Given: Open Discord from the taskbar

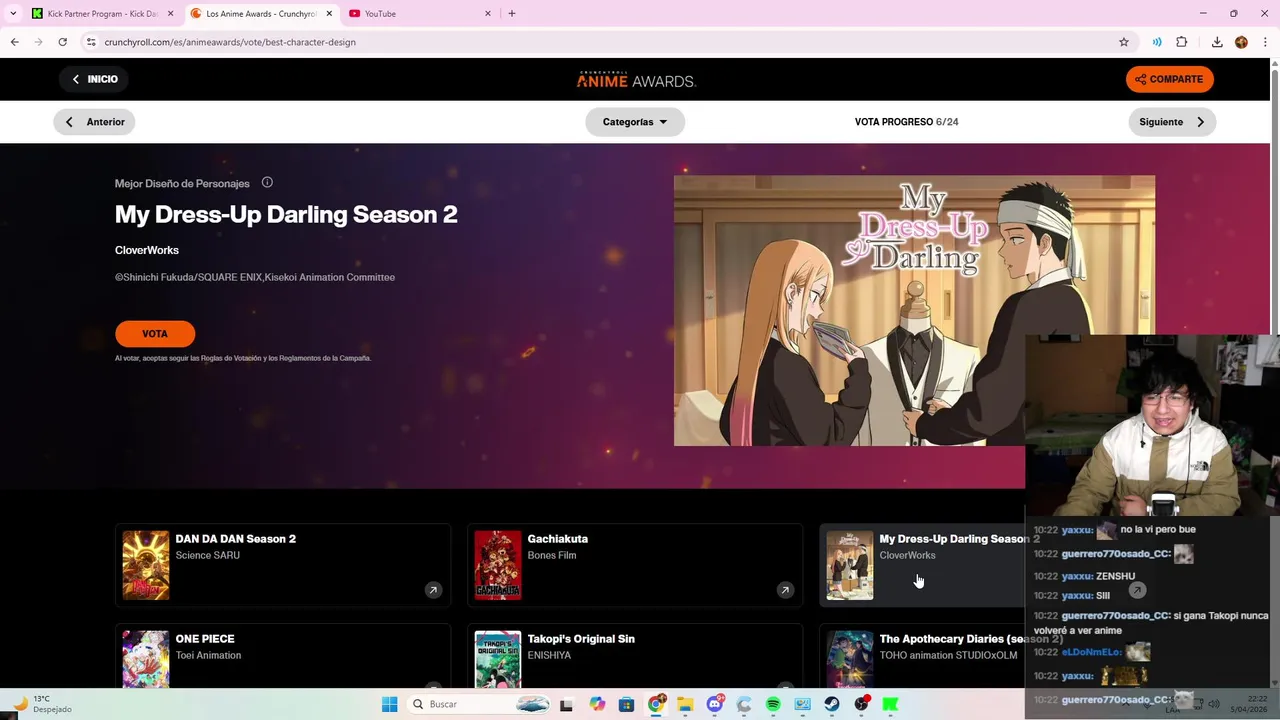Looking at the screenshot, I should coord(715,704).
